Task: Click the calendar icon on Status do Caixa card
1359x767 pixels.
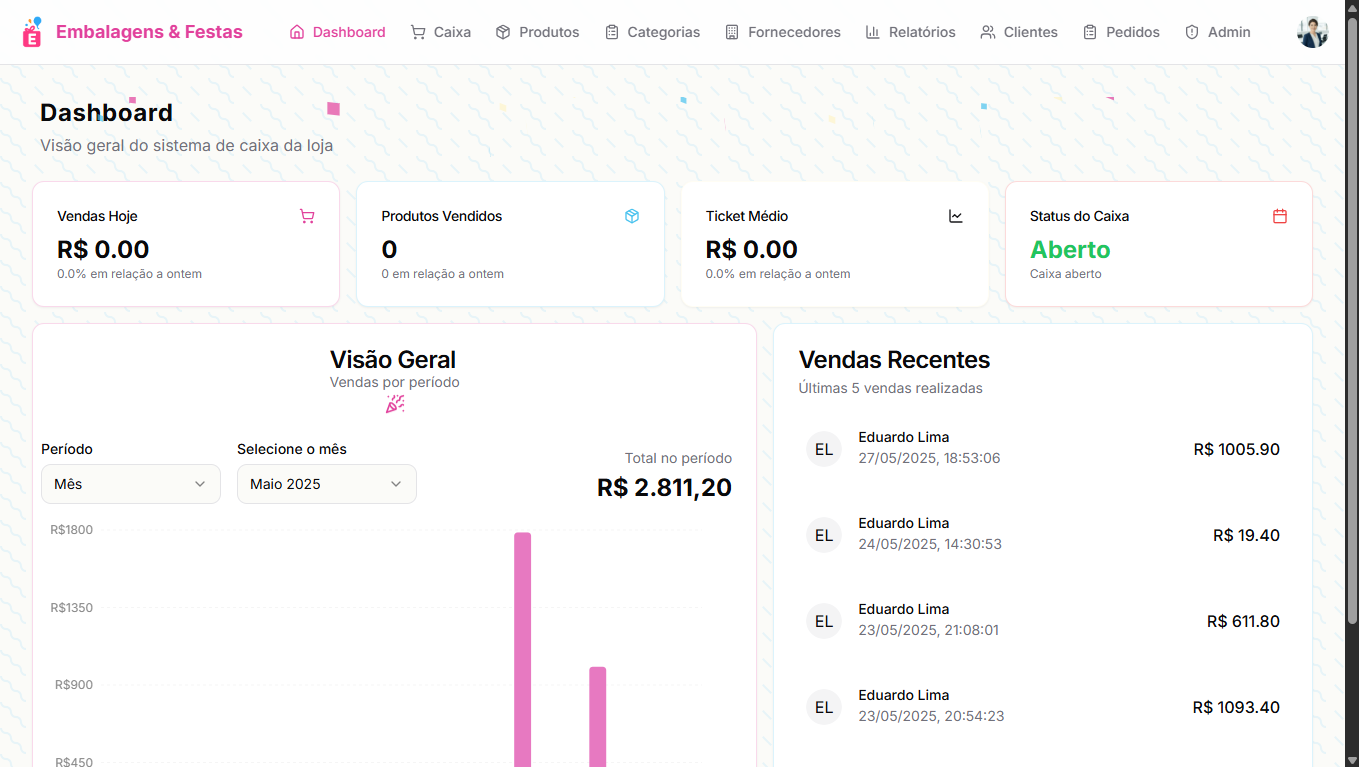Action: click(1279, 215)
